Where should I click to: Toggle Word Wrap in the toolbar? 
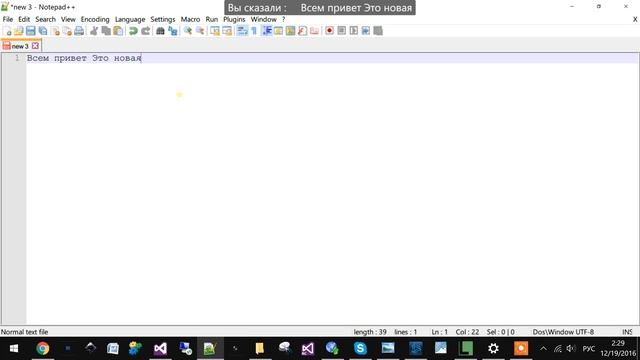[242, 31]
